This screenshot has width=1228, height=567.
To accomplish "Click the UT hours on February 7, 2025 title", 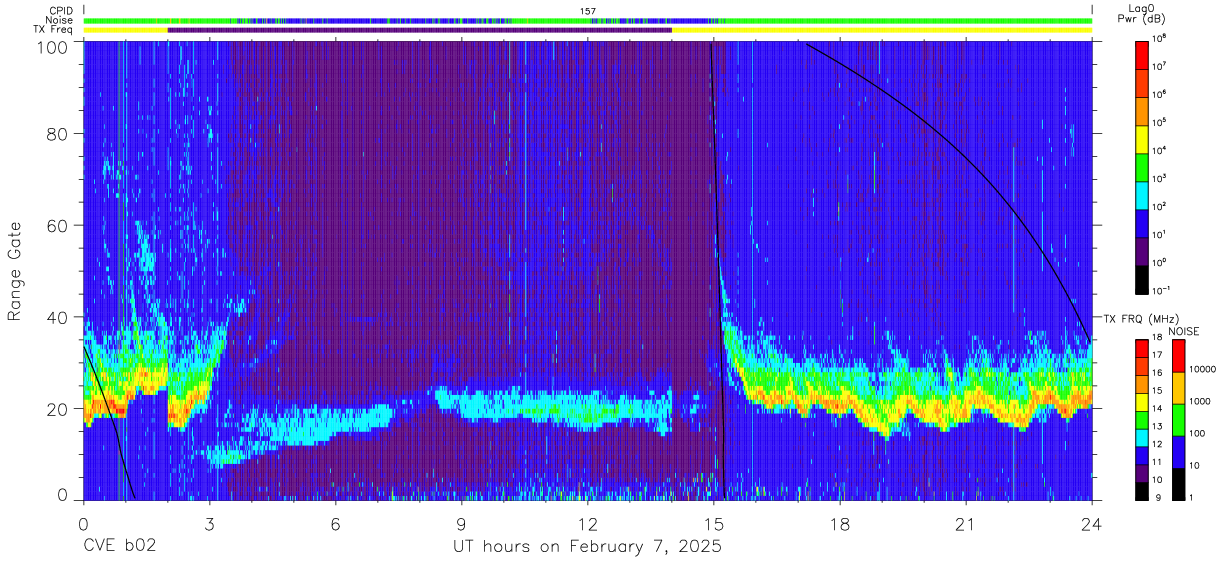I will (587, 547).
